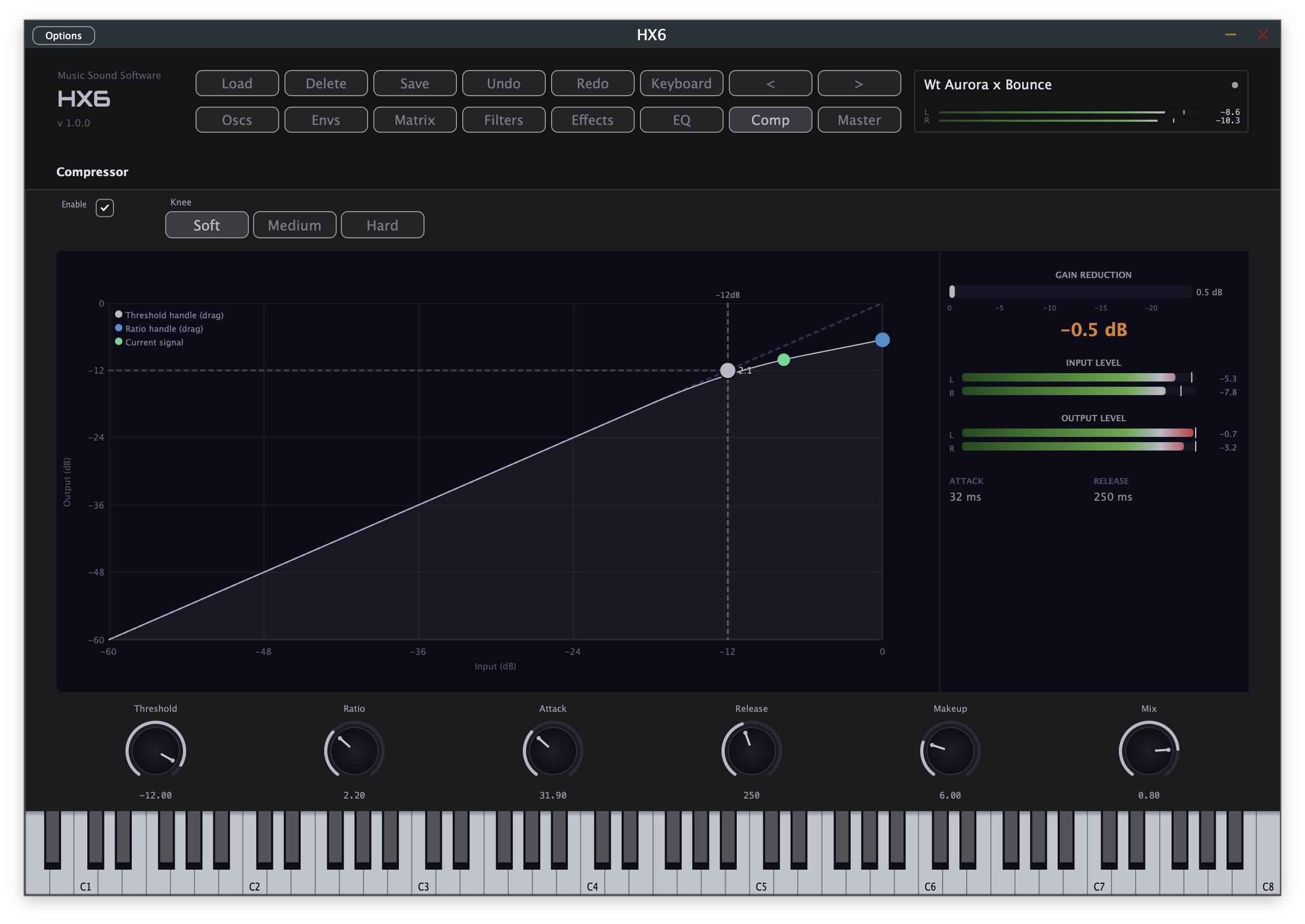
Task: Open the Filters tab
Action: 503,120
